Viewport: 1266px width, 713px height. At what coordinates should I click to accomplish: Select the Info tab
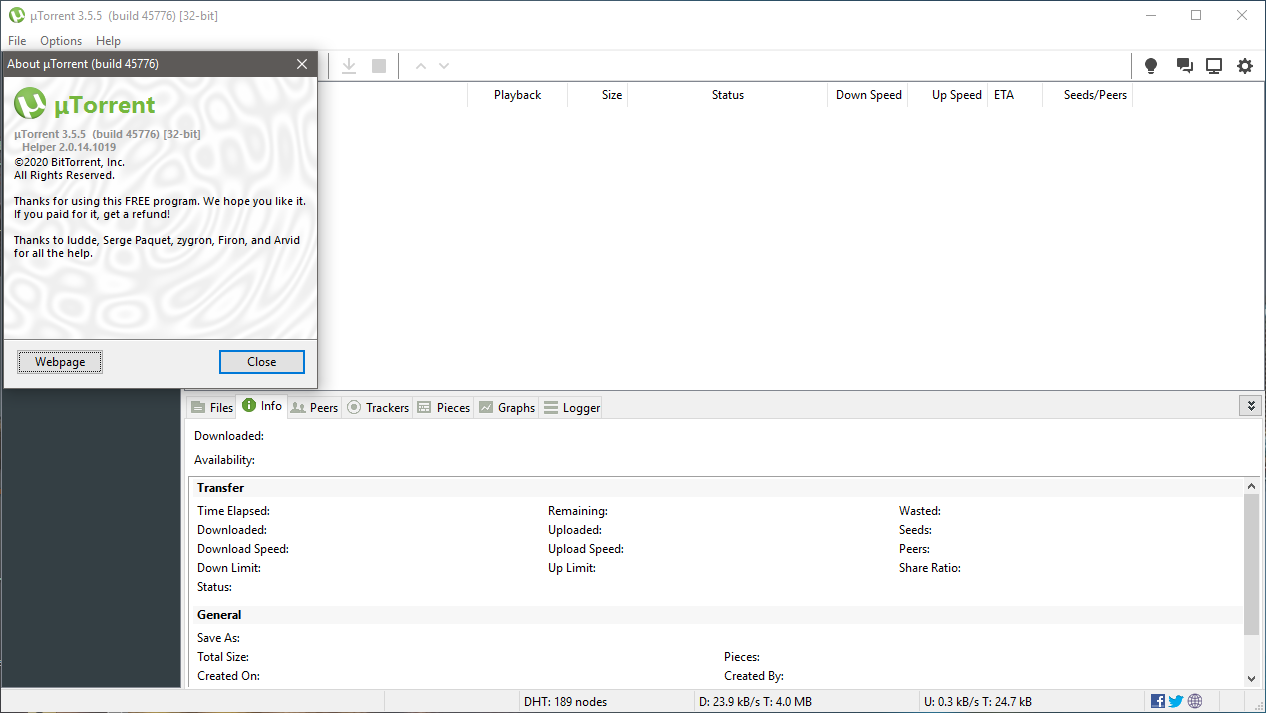pos(262,406)
